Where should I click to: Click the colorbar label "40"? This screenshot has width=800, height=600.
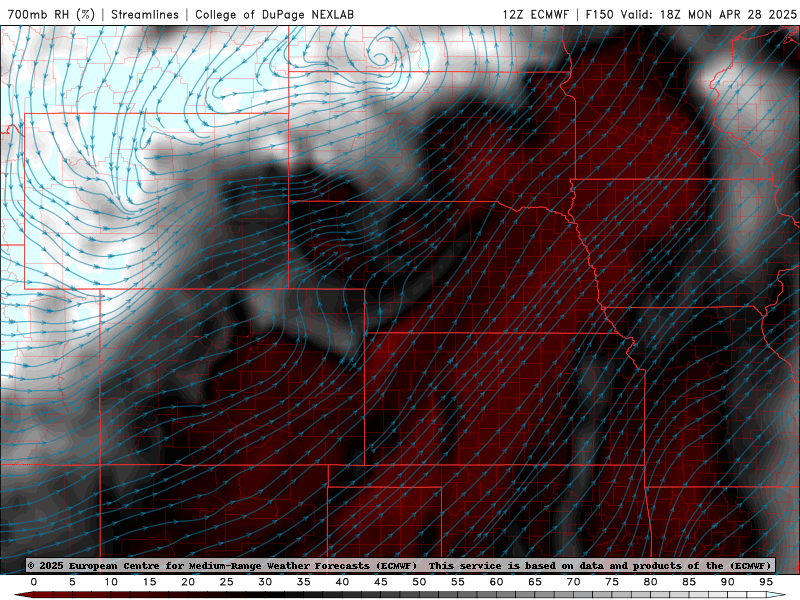(342, 582)
